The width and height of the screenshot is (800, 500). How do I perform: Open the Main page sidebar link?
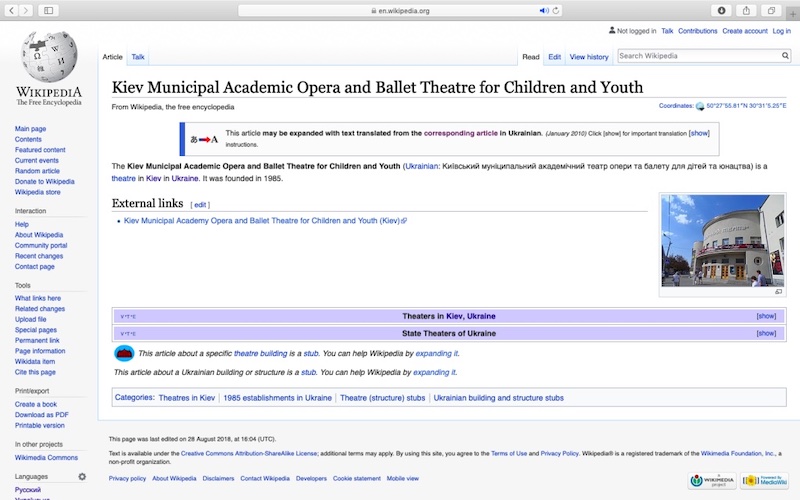click(x=30, y=129)
